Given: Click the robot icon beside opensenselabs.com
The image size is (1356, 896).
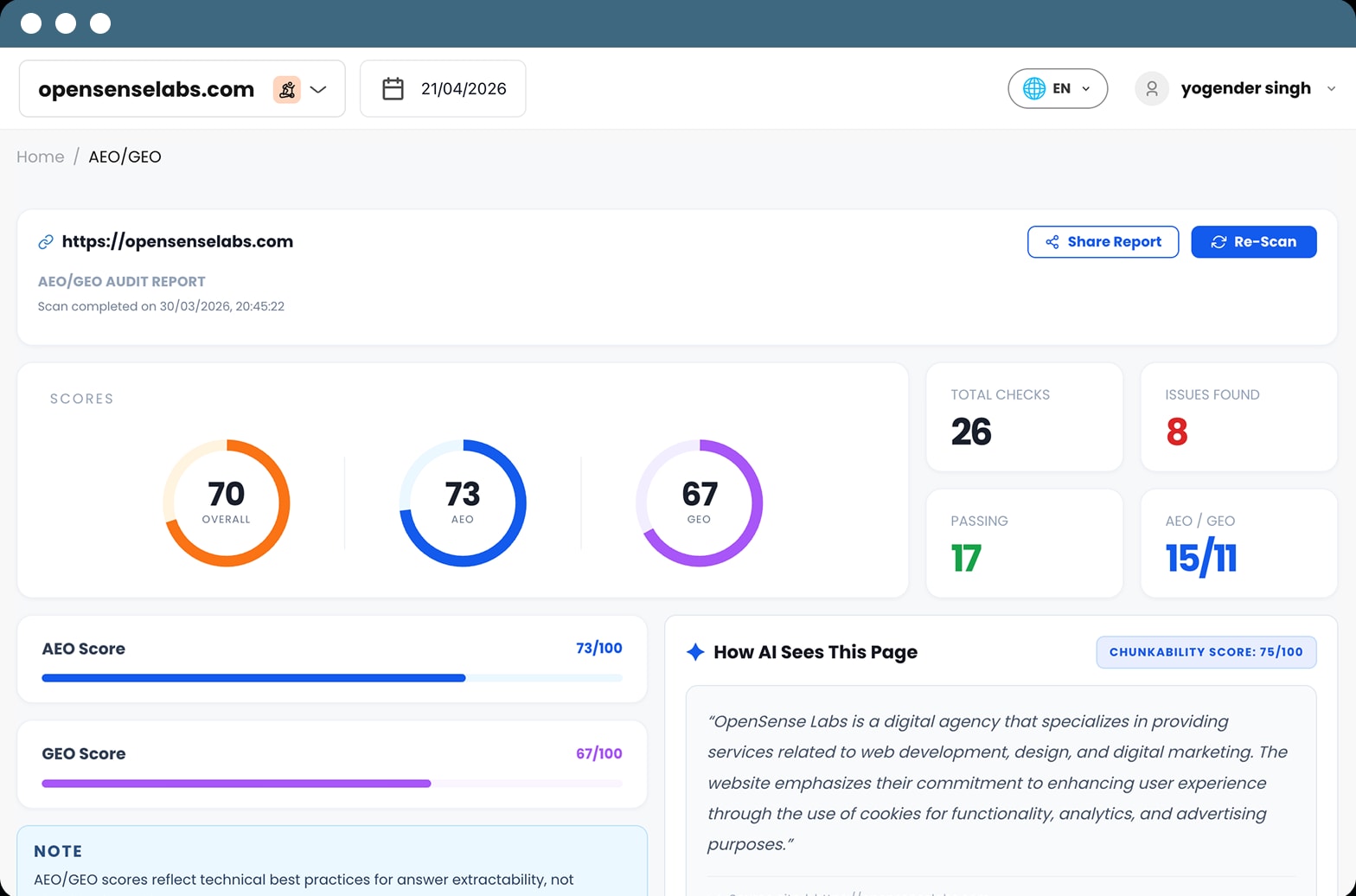Looking at the screenshot, I should pos(287,89).
